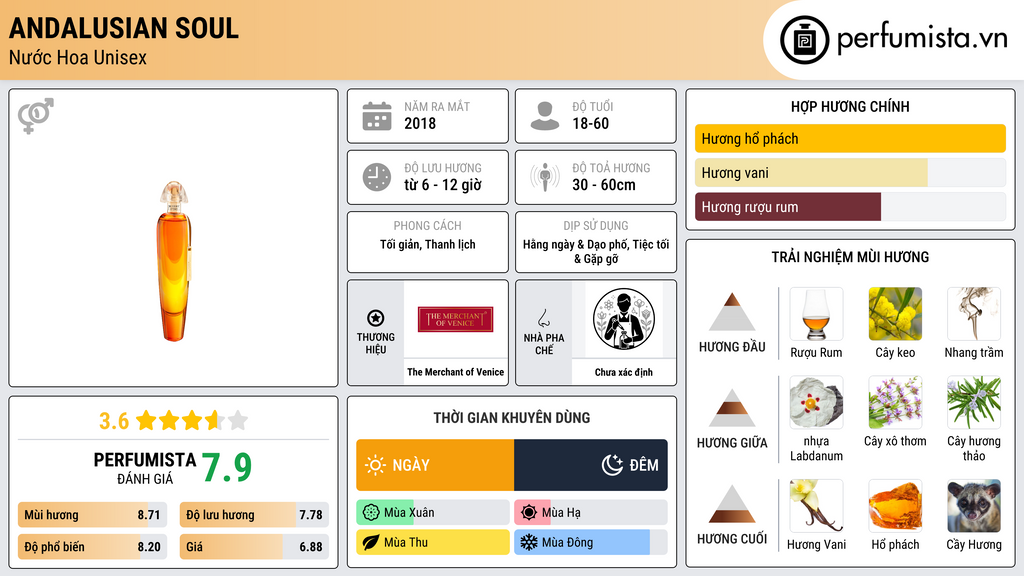
Task: Click the Nước Hoa Unisex subtitle
Action: 78,57
